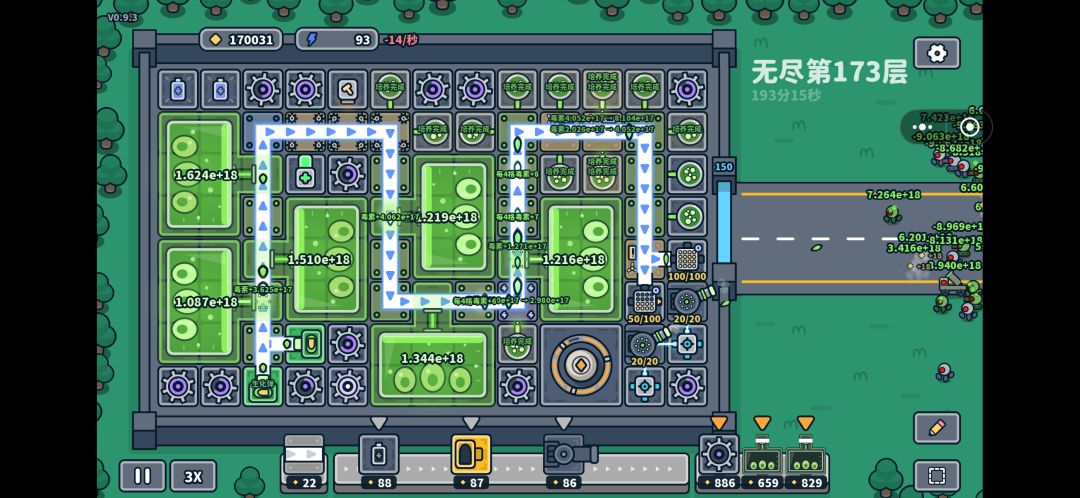Select the gear item costing 886
The width and height of the screenshot is (1080, 498).
pos(719,462)
